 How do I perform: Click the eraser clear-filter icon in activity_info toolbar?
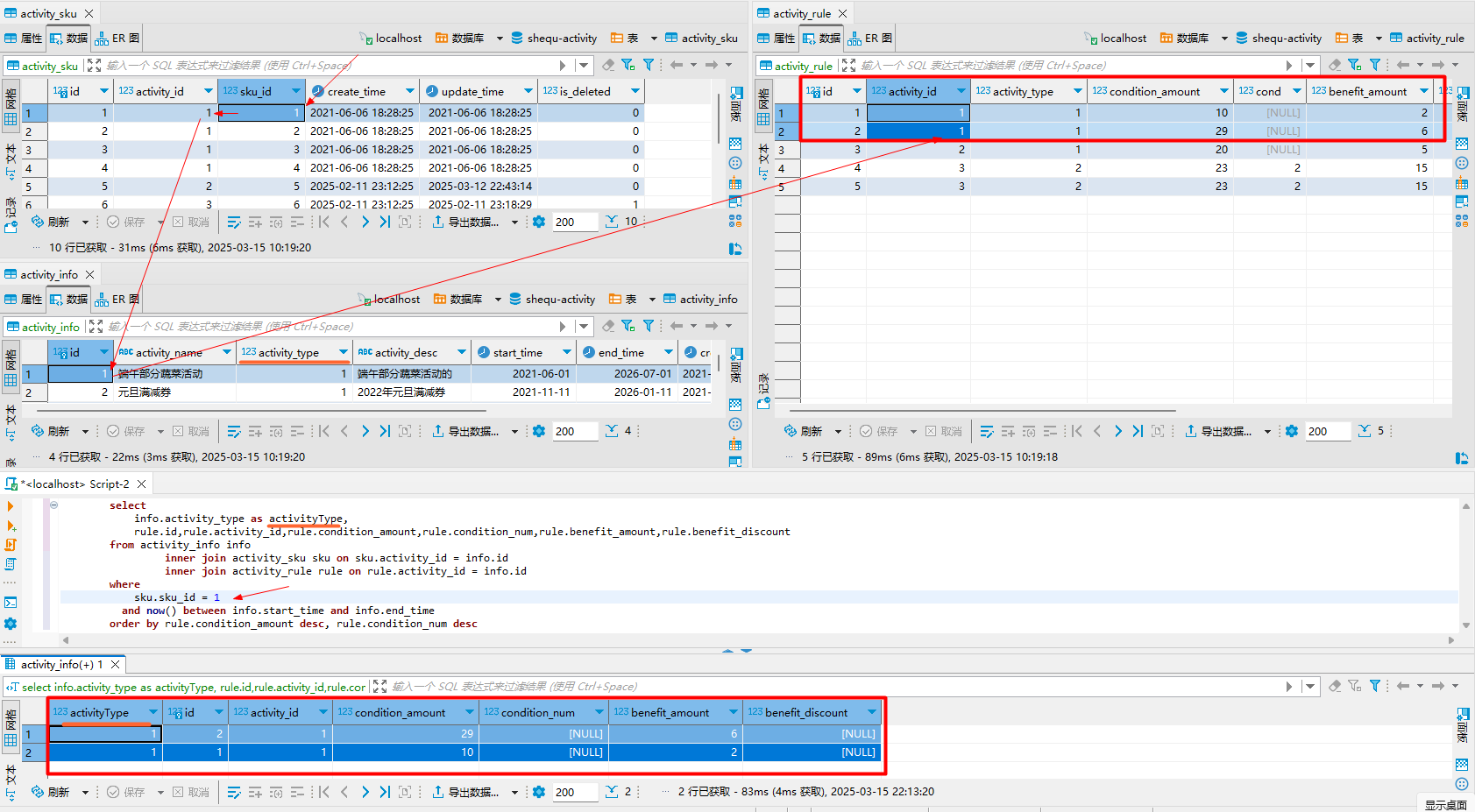pos(608,326)
